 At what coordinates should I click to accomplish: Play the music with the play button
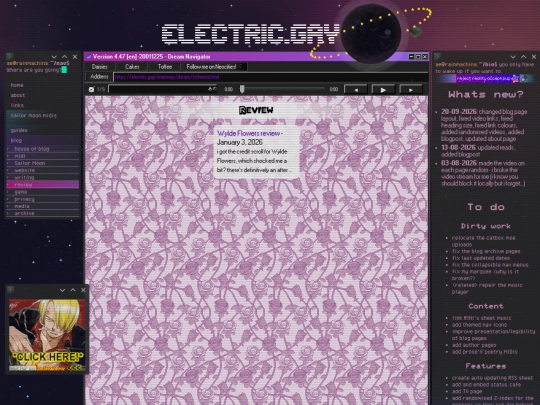pyautogui.click(x=383, y=90)
